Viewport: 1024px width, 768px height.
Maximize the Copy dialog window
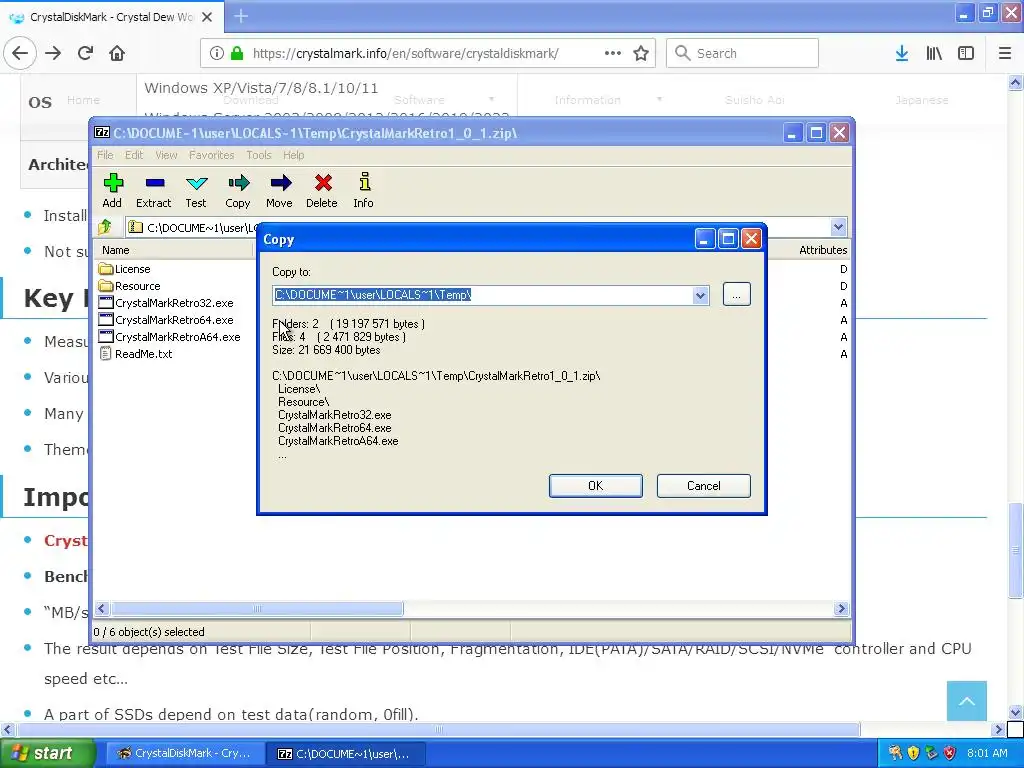point(728,239)
